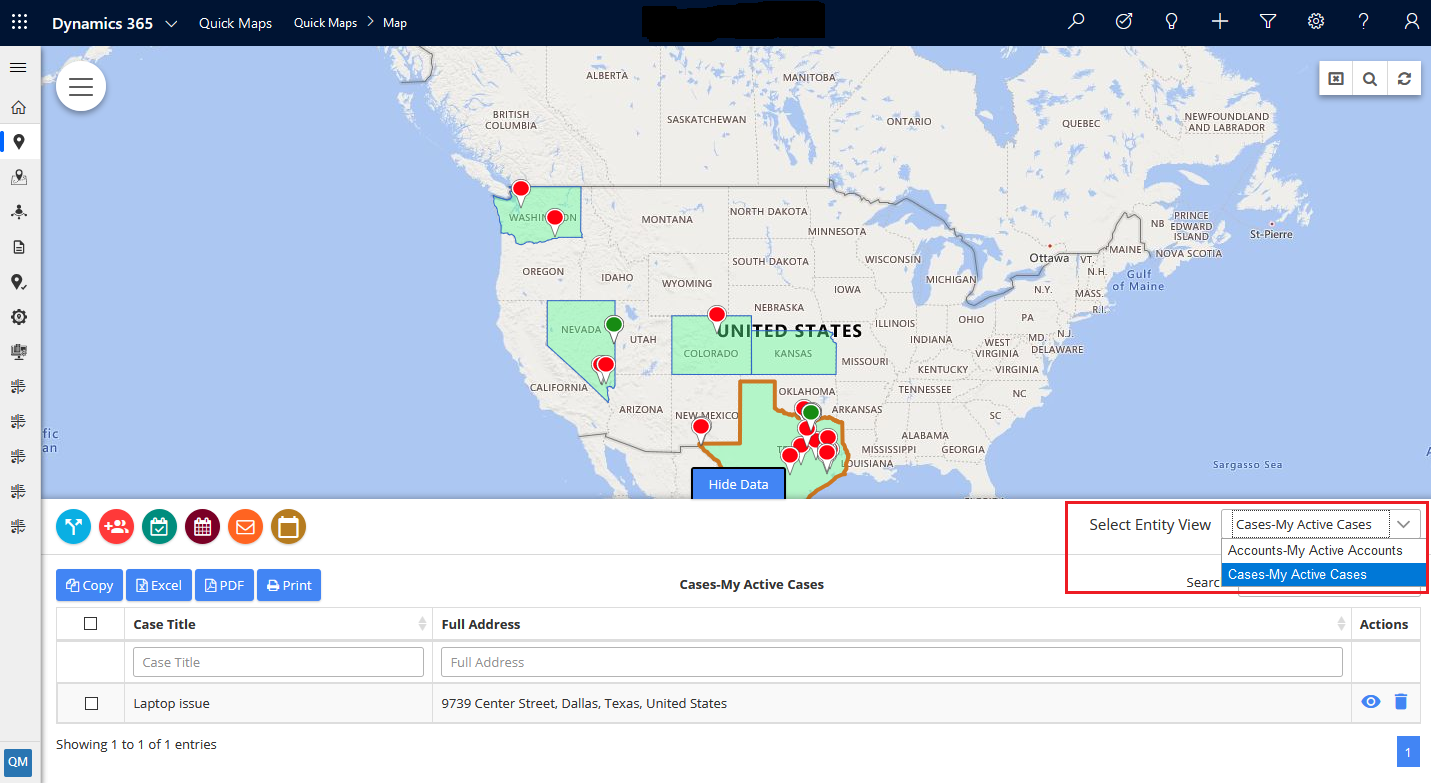Tick the select-all checkbox in table header
The image size is (1431, 783).
click(91, 623)
